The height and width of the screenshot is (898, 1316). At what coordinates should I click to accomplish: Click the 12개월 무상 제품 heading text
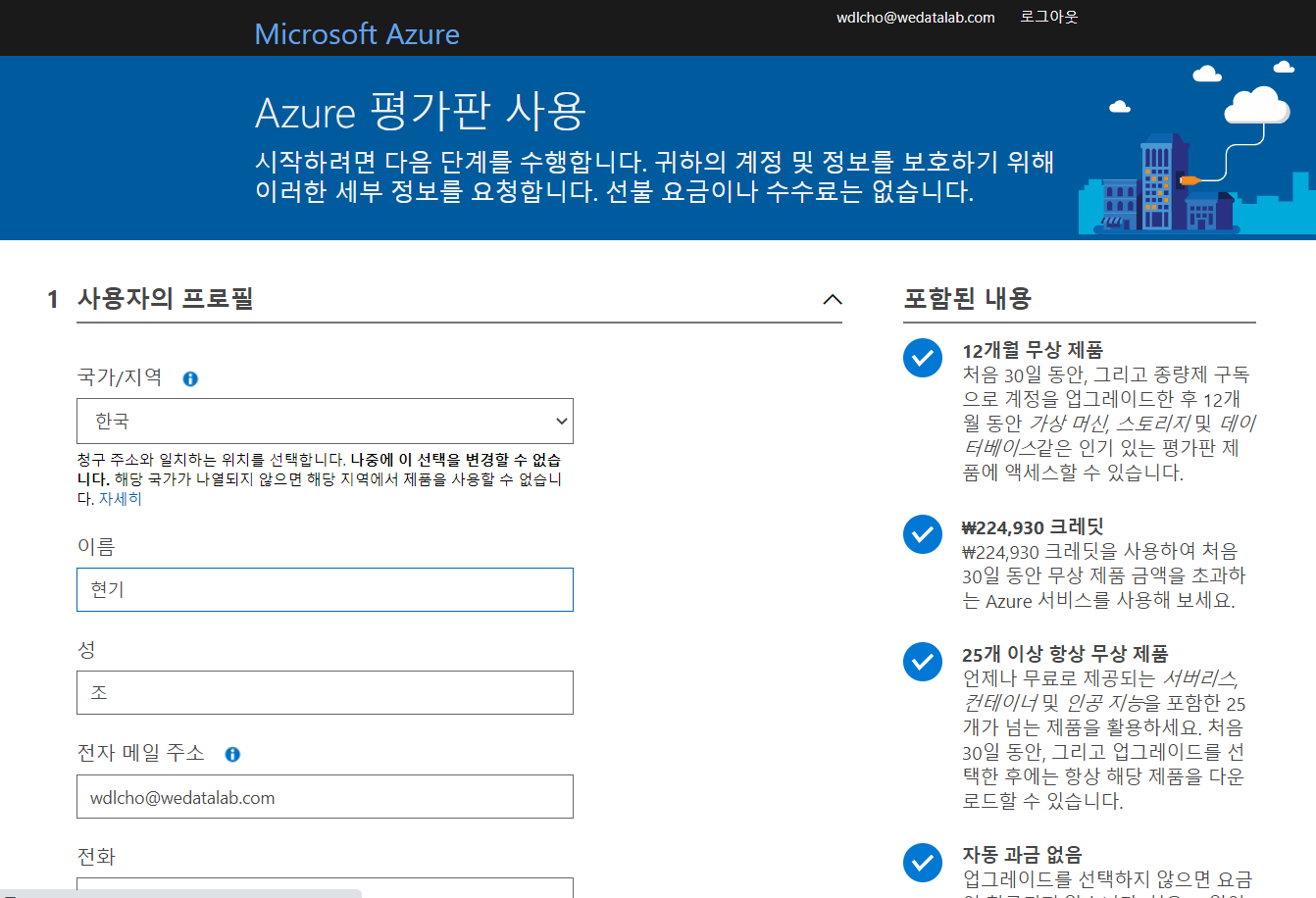pos(1033,350)
